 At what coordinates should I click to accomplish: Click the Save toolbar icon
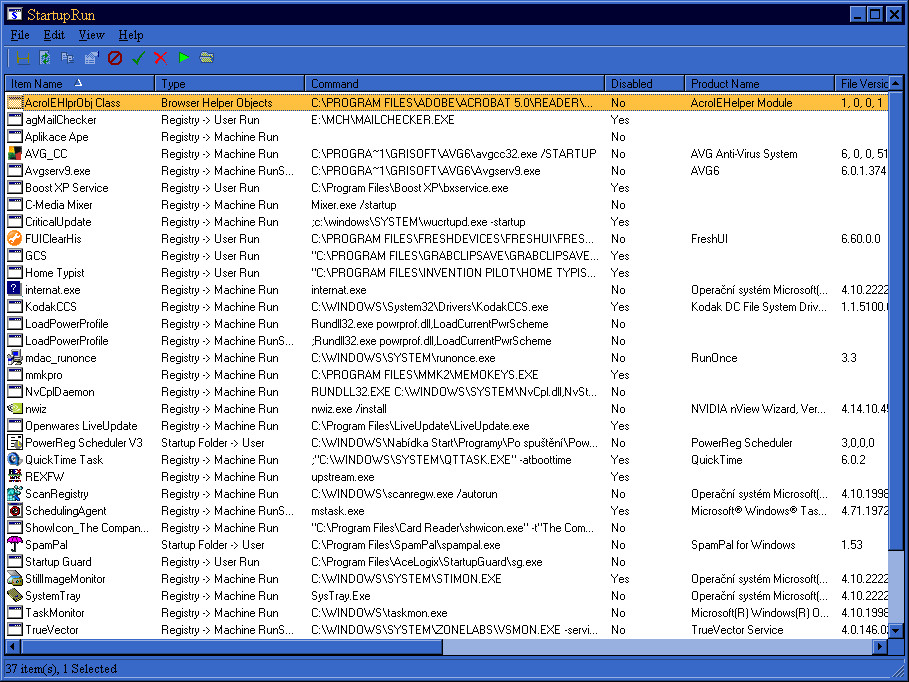[23, 57]
